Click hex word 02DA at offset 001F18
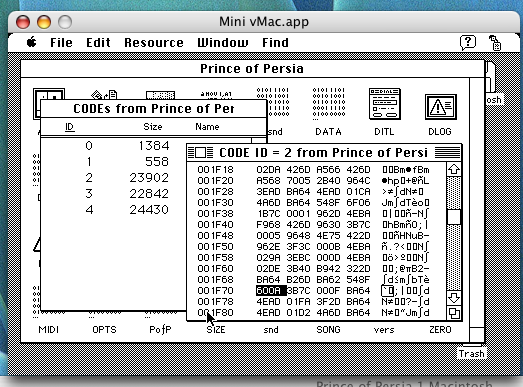The width and height of the screenshot is (523, 387). coord(269,169)
